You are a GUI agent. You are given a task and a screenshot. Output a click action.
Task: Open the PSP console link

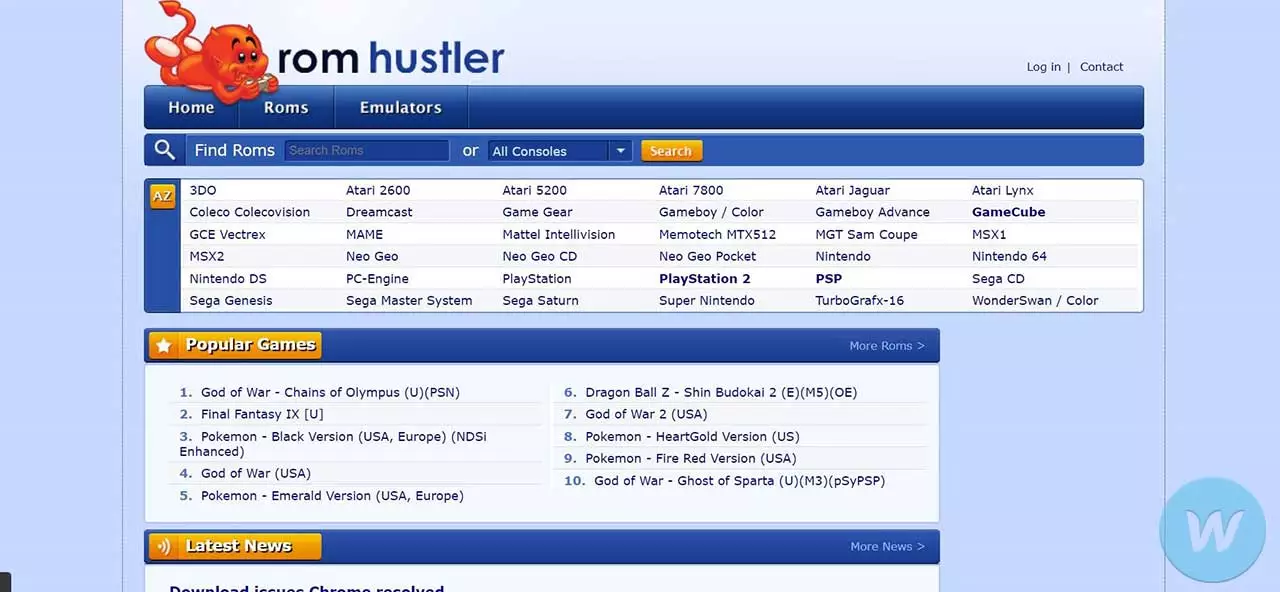pyautogui.click(x=829, y=278)
